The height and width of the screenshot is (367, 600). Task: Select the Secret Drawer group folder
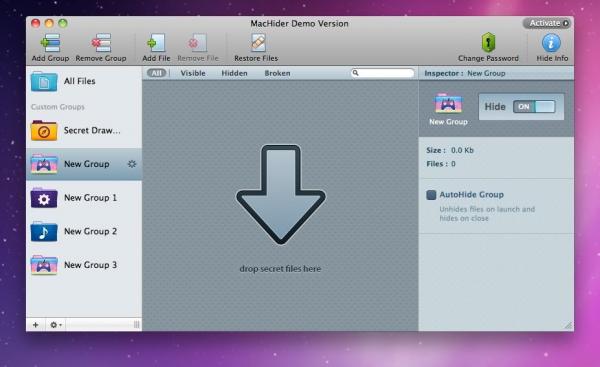pos(84,130)
